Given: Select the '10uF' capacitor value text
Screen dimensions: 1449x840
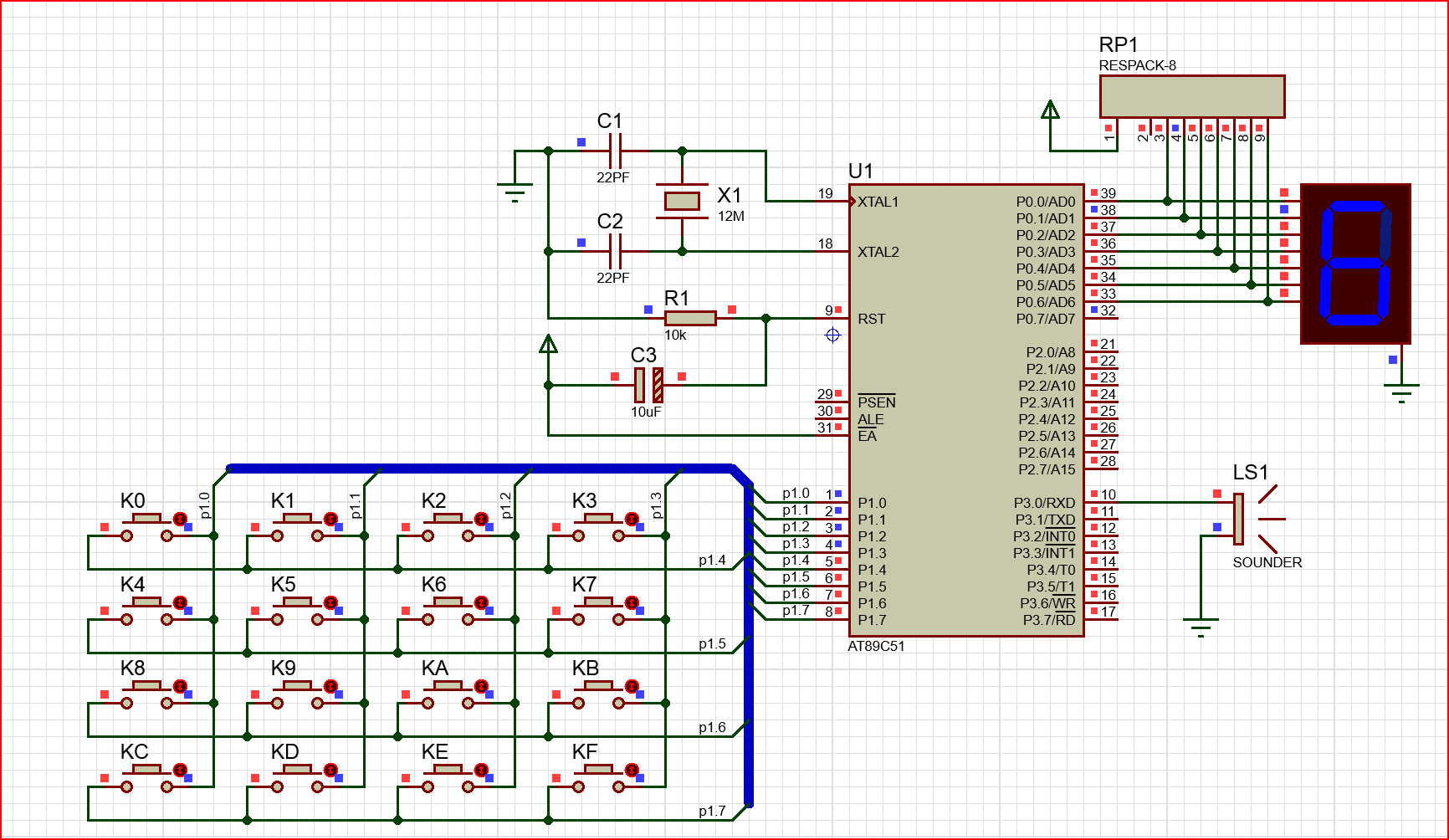Looking at the screenshot, I should pyautogui.click(x=646, y=412).
